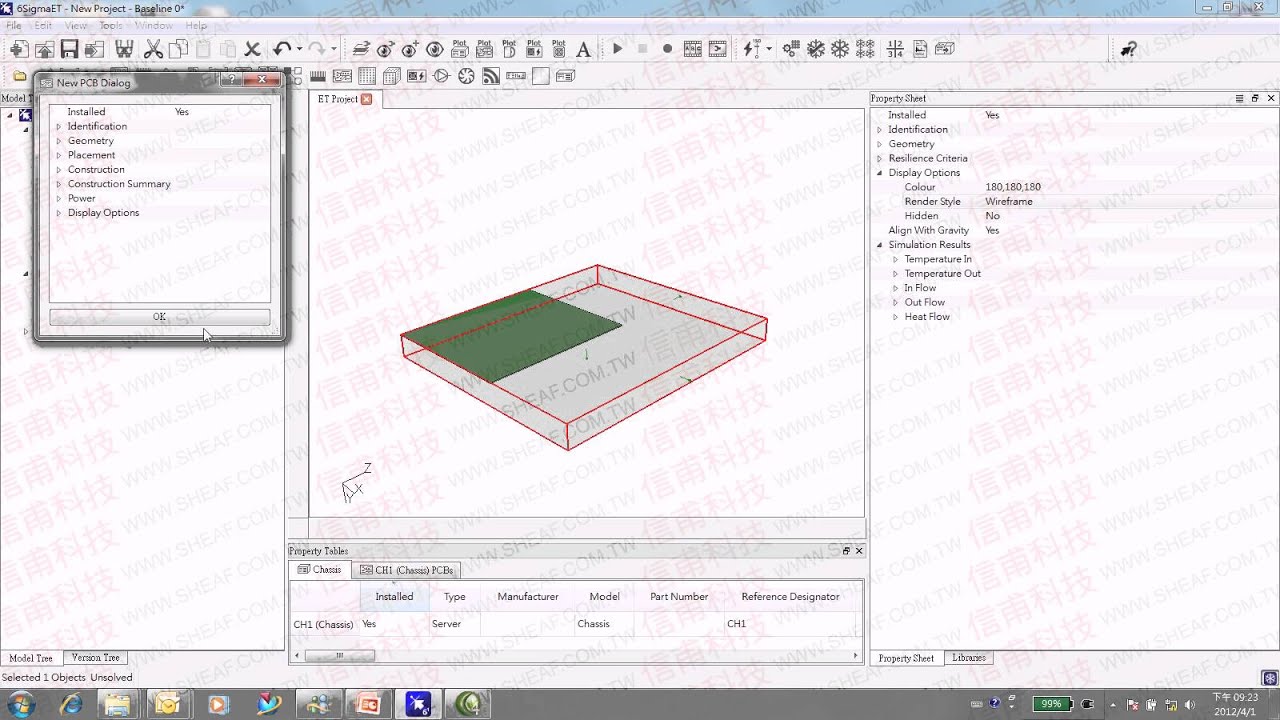Click the wireless signal waves icon
This screenshot has height=720, width=1280.
pos(491,76)
